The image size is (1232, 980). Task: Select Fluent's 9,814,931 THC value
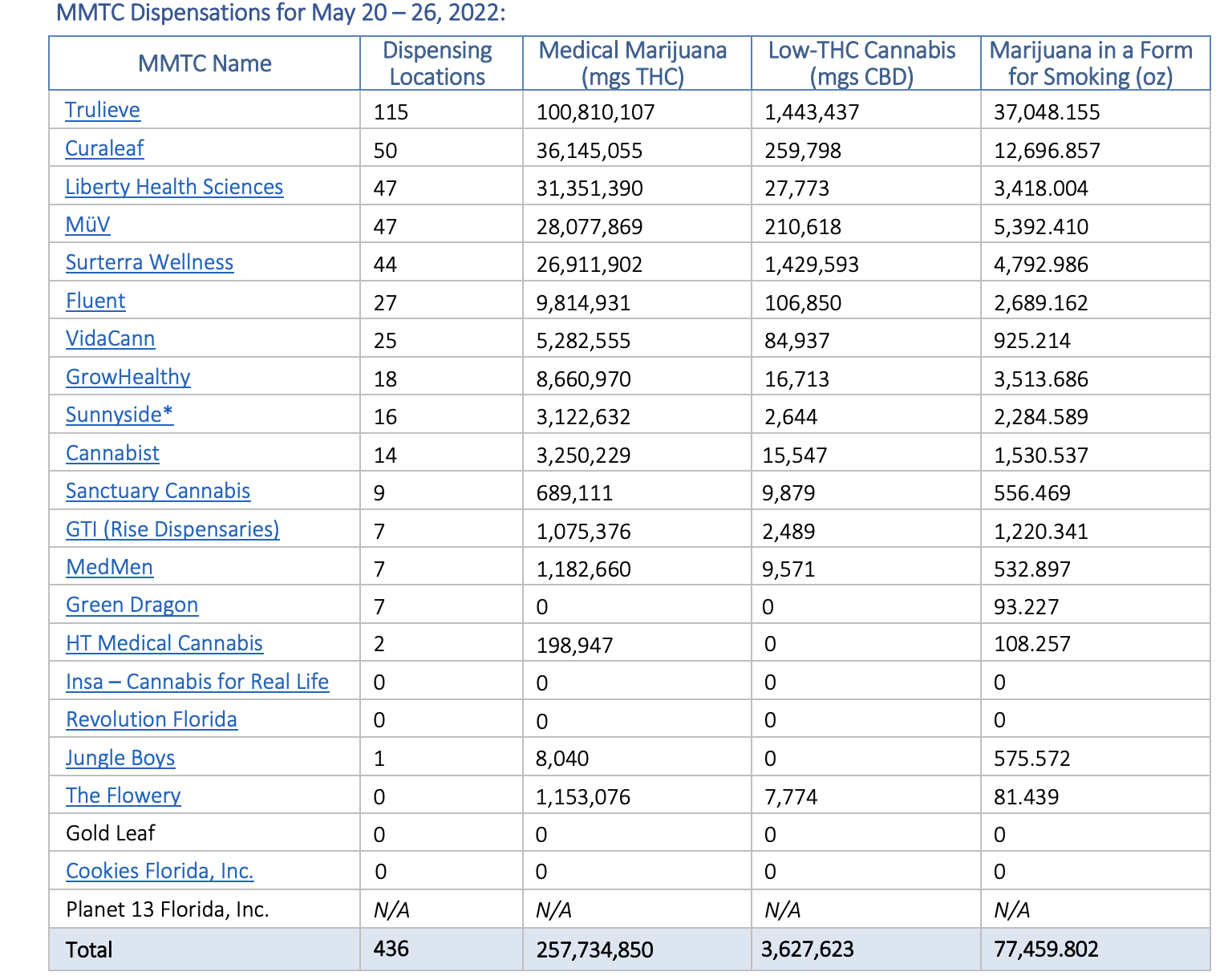584,303
